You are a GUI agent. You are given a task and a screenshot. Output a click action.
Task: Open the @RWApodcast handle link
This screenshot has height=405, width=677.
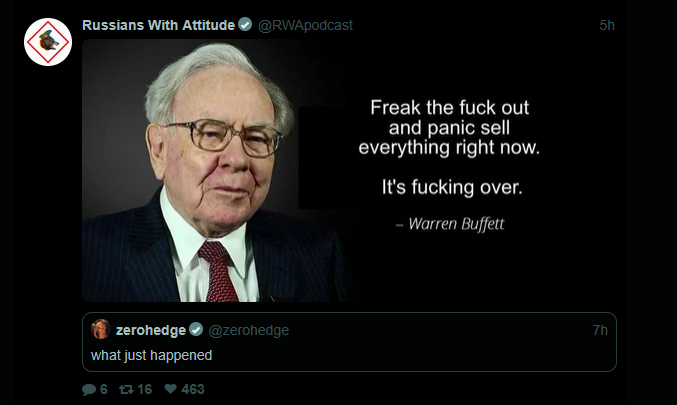305,25
